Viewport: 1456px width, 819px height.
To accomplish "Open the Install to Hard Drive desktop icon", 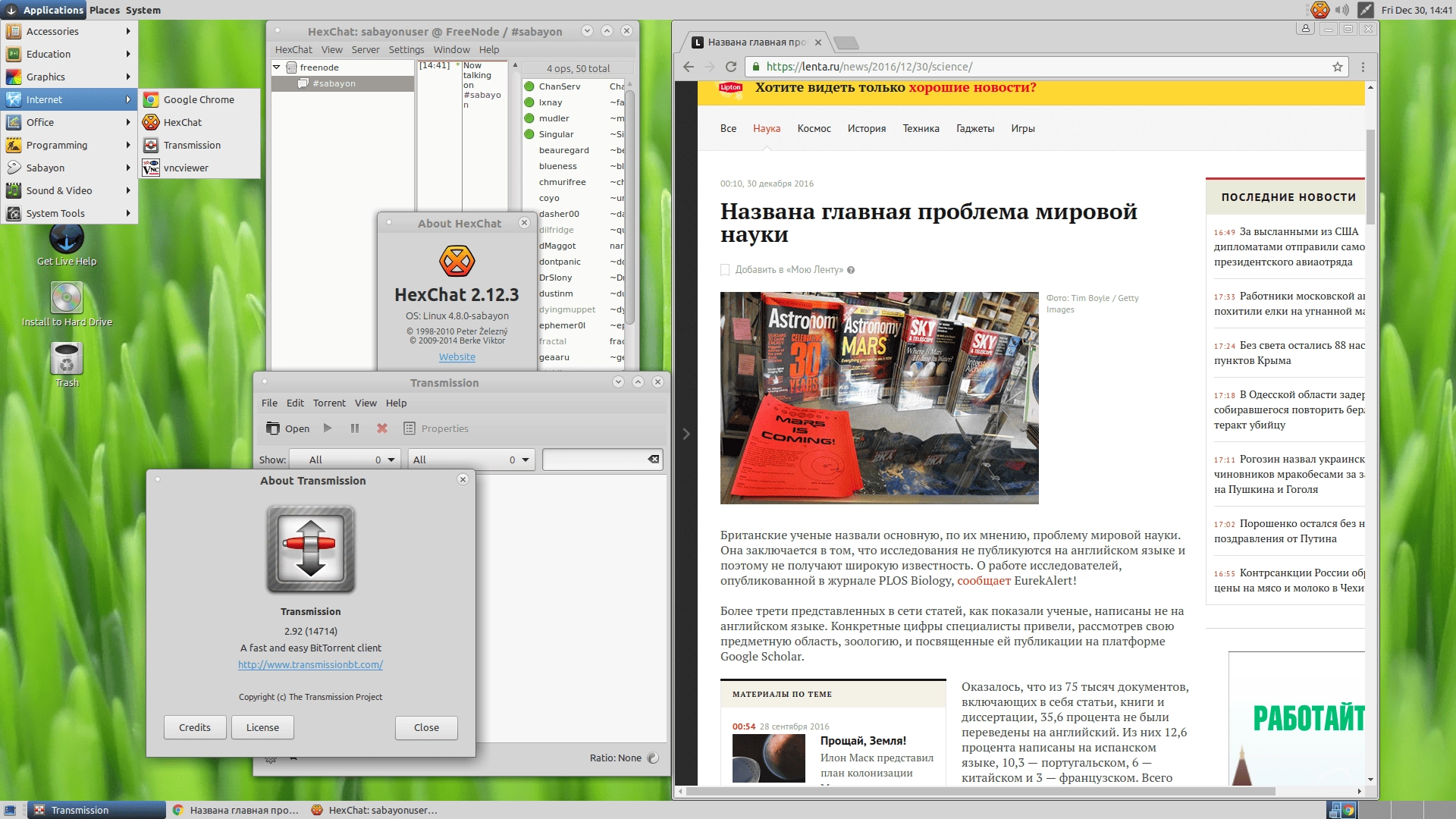I will (67, 303).
